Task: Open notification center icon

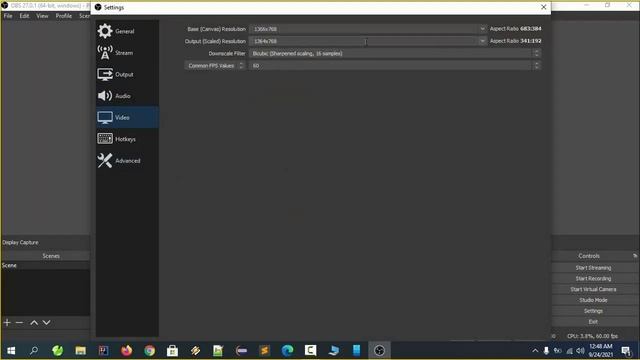Action: [626, 351]
